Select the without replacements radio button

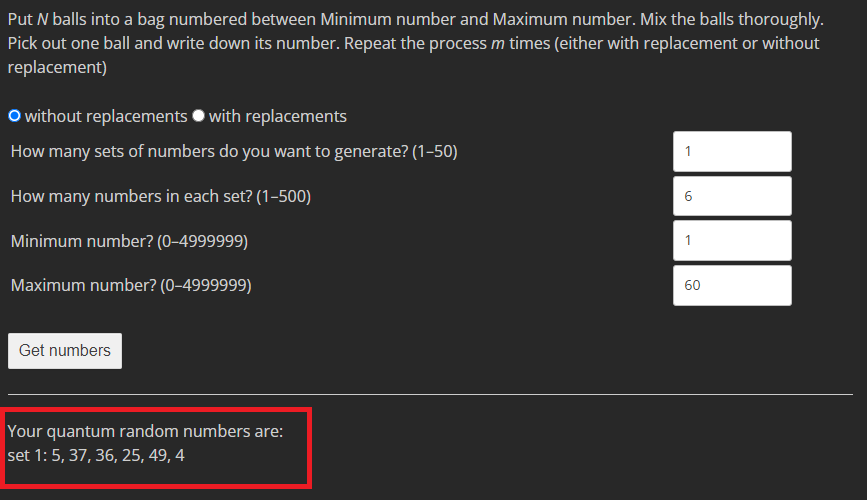(x=14, y=116)
